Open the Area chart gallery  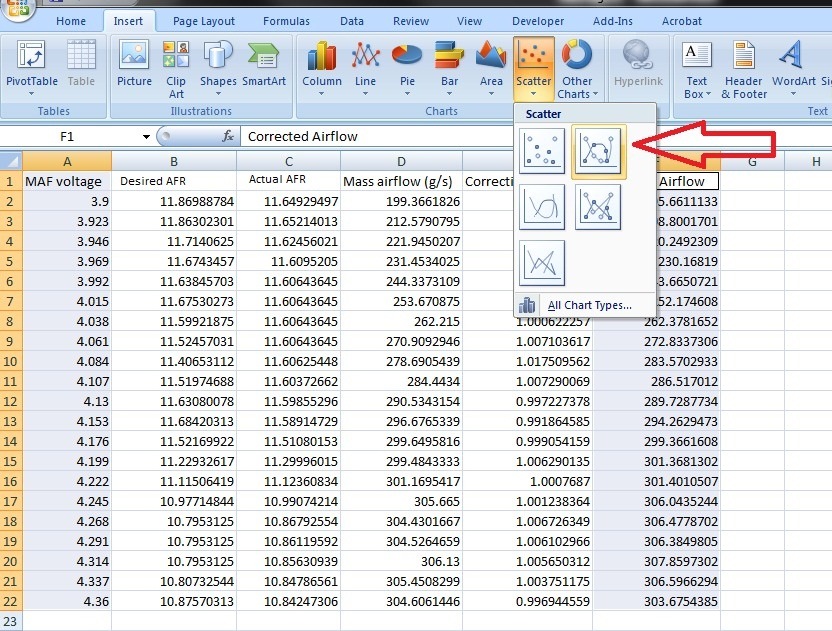(491, 68)
